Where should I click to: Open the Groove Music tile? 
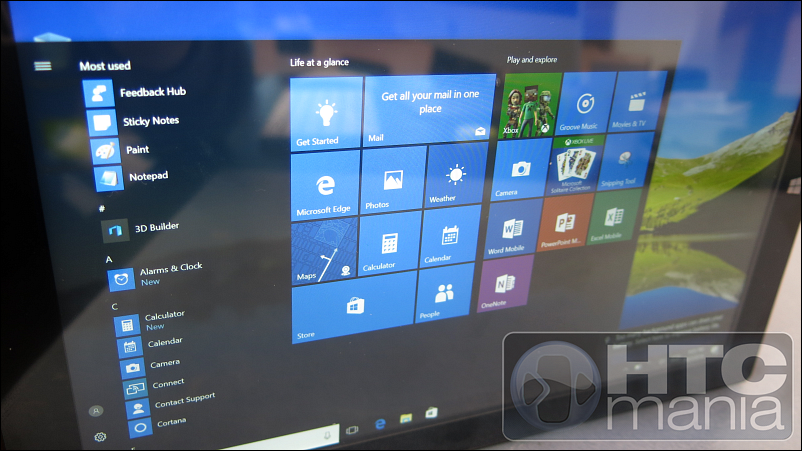[585, 103]
